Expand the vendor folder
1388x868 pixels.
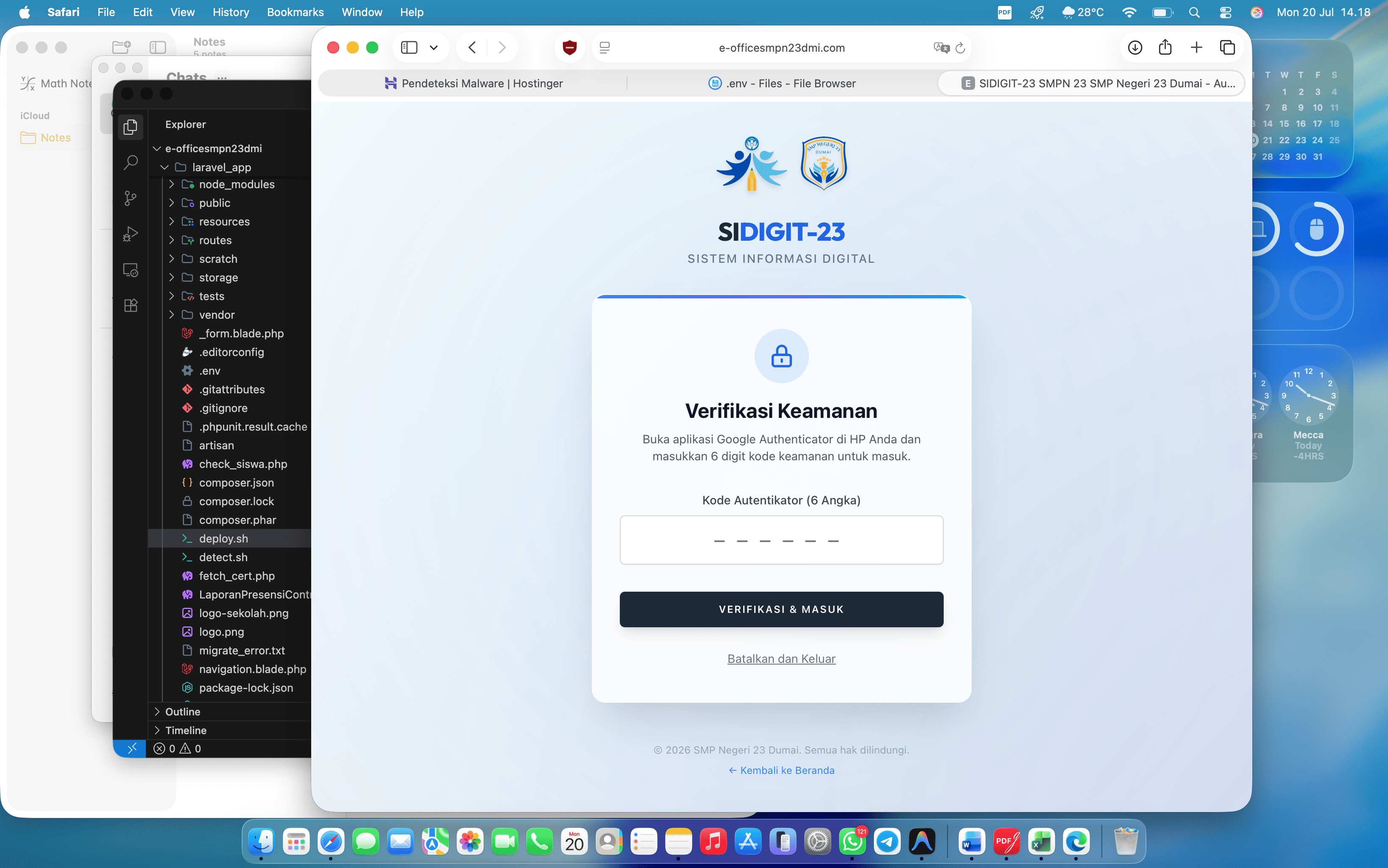pyautogui.click(x=171, y=314)
